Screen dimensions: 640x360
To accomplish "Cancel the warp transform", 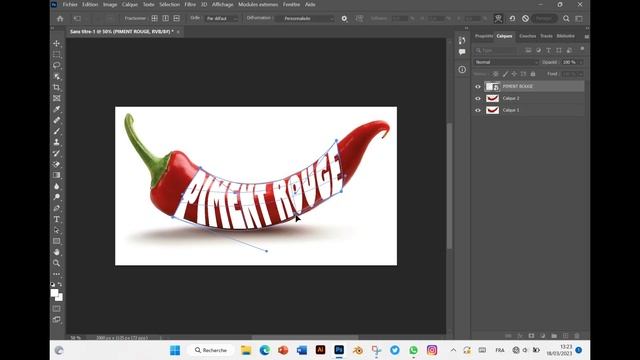I will pos(525,19).
